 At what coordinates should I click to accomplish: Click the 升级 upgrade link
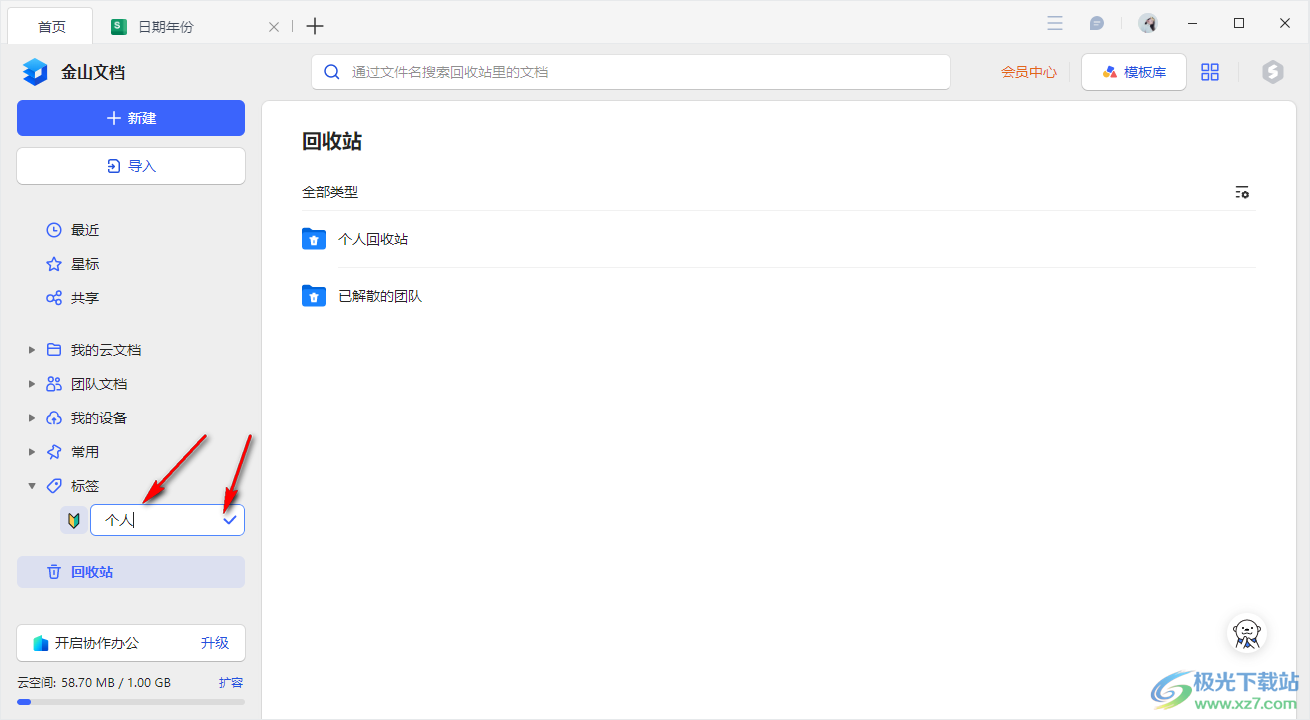click(215, 643)
